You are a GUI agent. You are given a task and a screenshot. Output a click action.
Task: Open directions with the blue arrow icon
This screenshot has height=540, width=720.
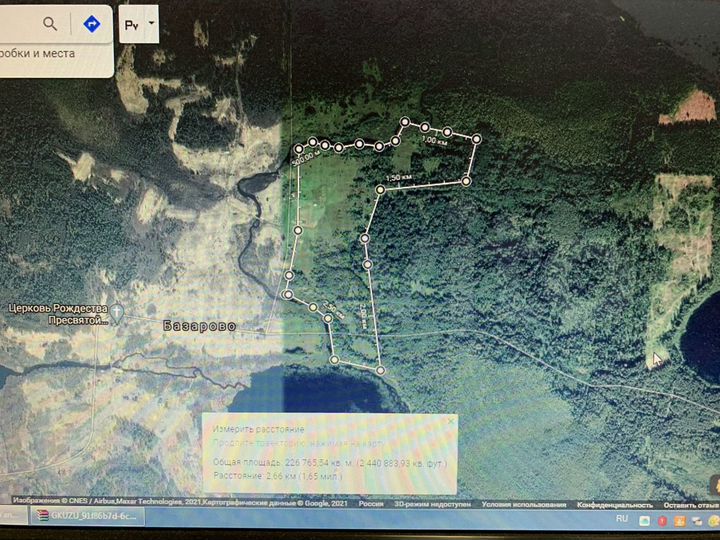91,23
